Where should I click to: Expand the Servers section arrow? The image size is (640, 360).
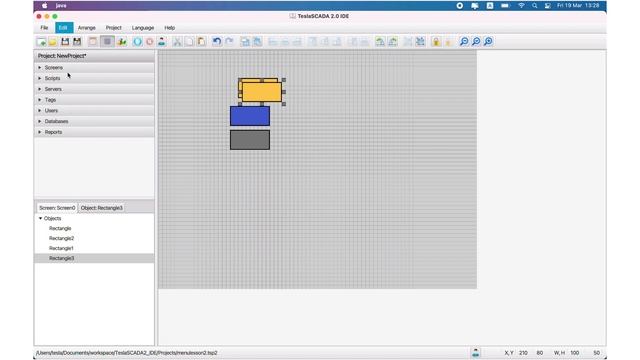[x=40, y=89]
